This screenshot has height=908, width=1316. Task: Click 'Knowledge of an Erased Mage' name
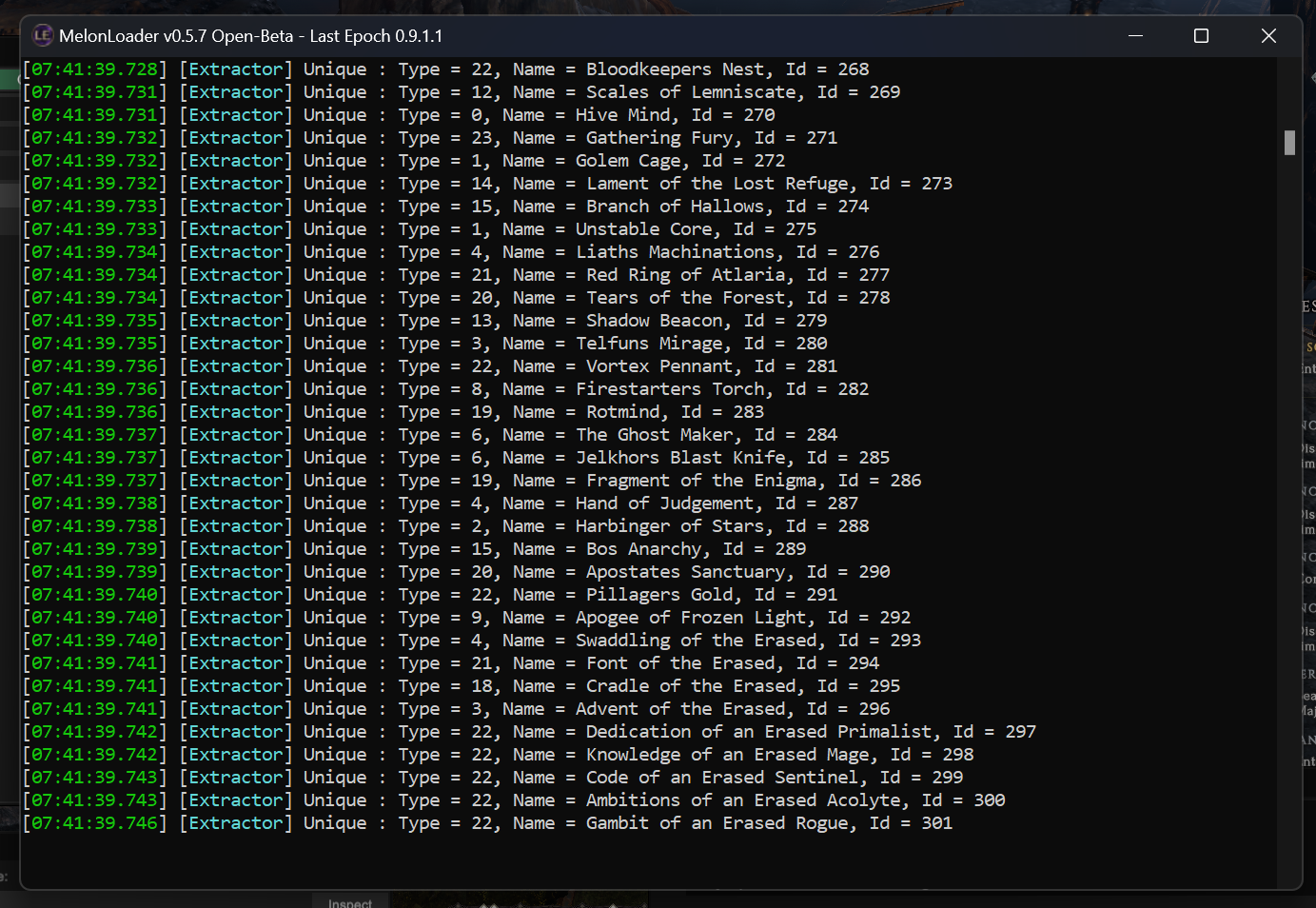pyautogui.click(x=727, y=755)
